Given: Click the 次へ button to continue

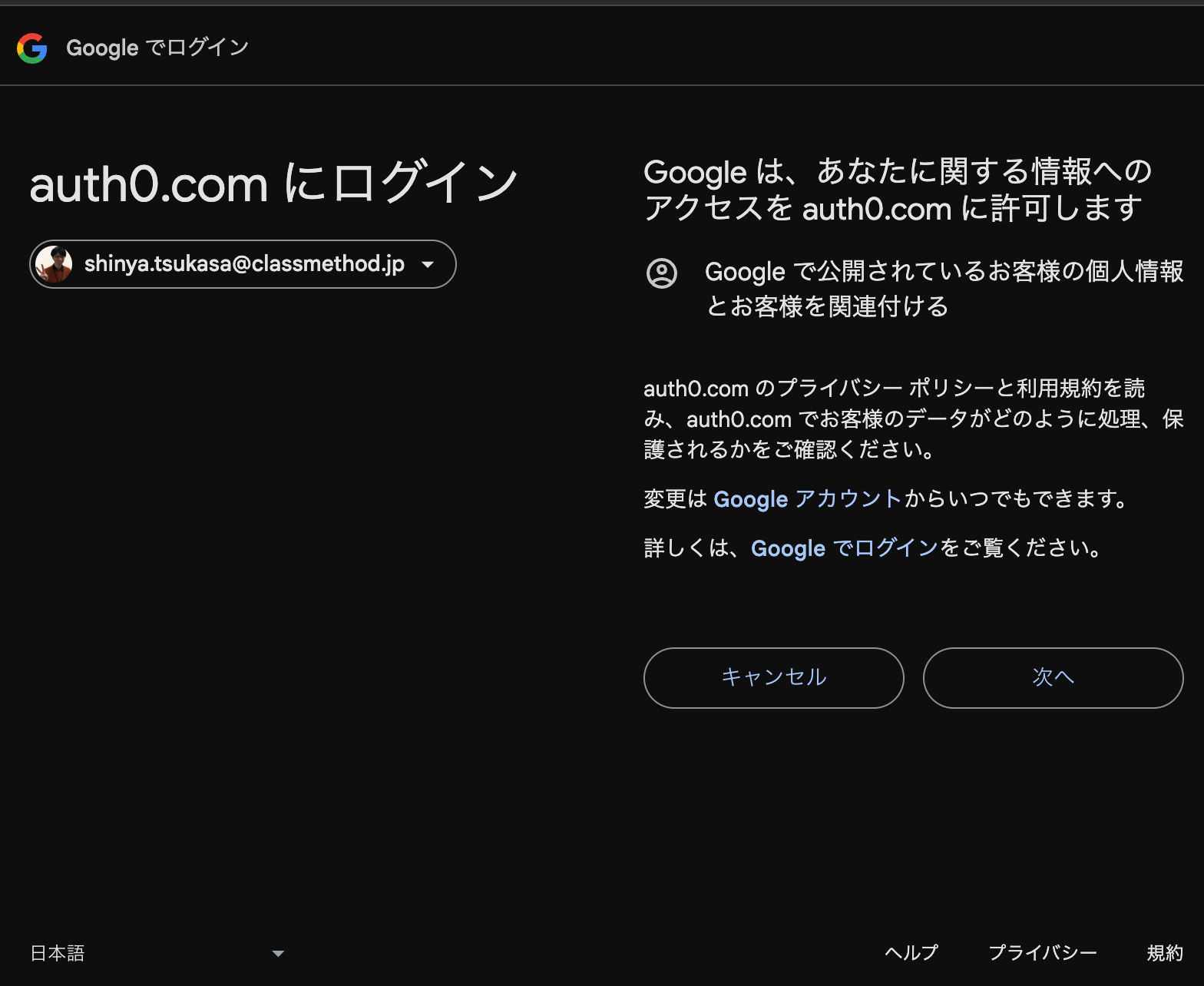Looking at the screenshot, I should point(1053,677).
